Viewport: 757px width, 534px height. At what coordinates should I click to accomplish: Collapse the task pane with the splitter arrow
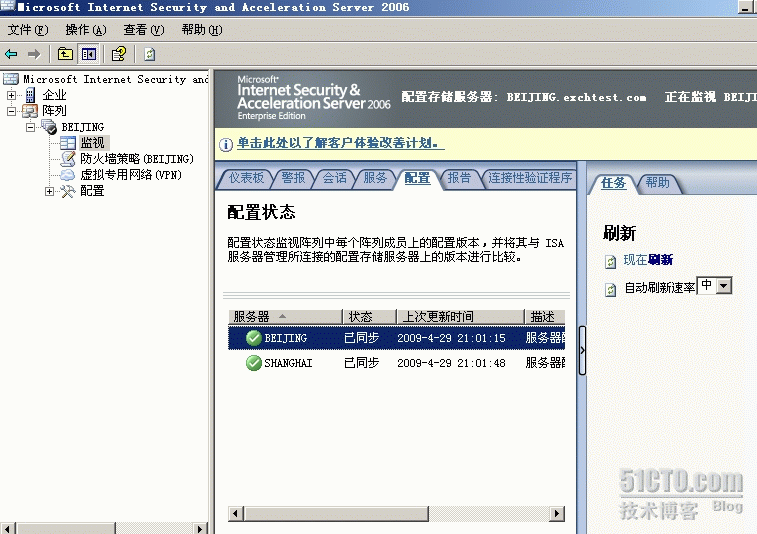click(582, 350)
